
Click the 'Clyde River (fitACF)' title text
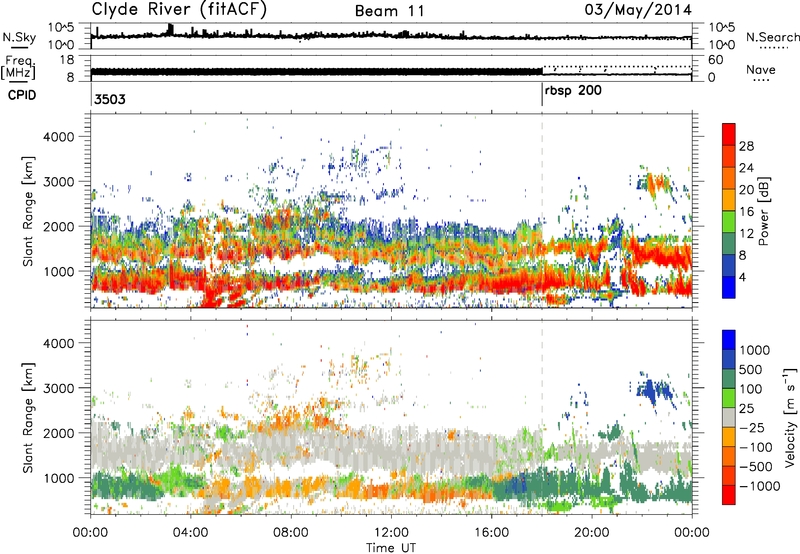(x=179, y=9)
